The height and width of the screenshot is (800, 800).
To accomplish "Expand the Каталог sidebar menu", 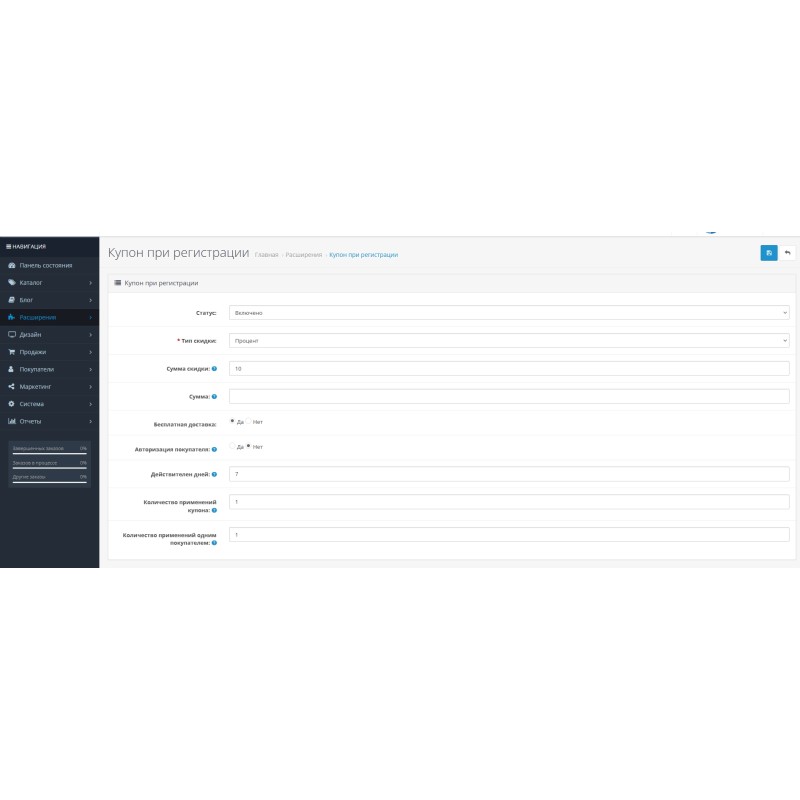I will [49, 283].
